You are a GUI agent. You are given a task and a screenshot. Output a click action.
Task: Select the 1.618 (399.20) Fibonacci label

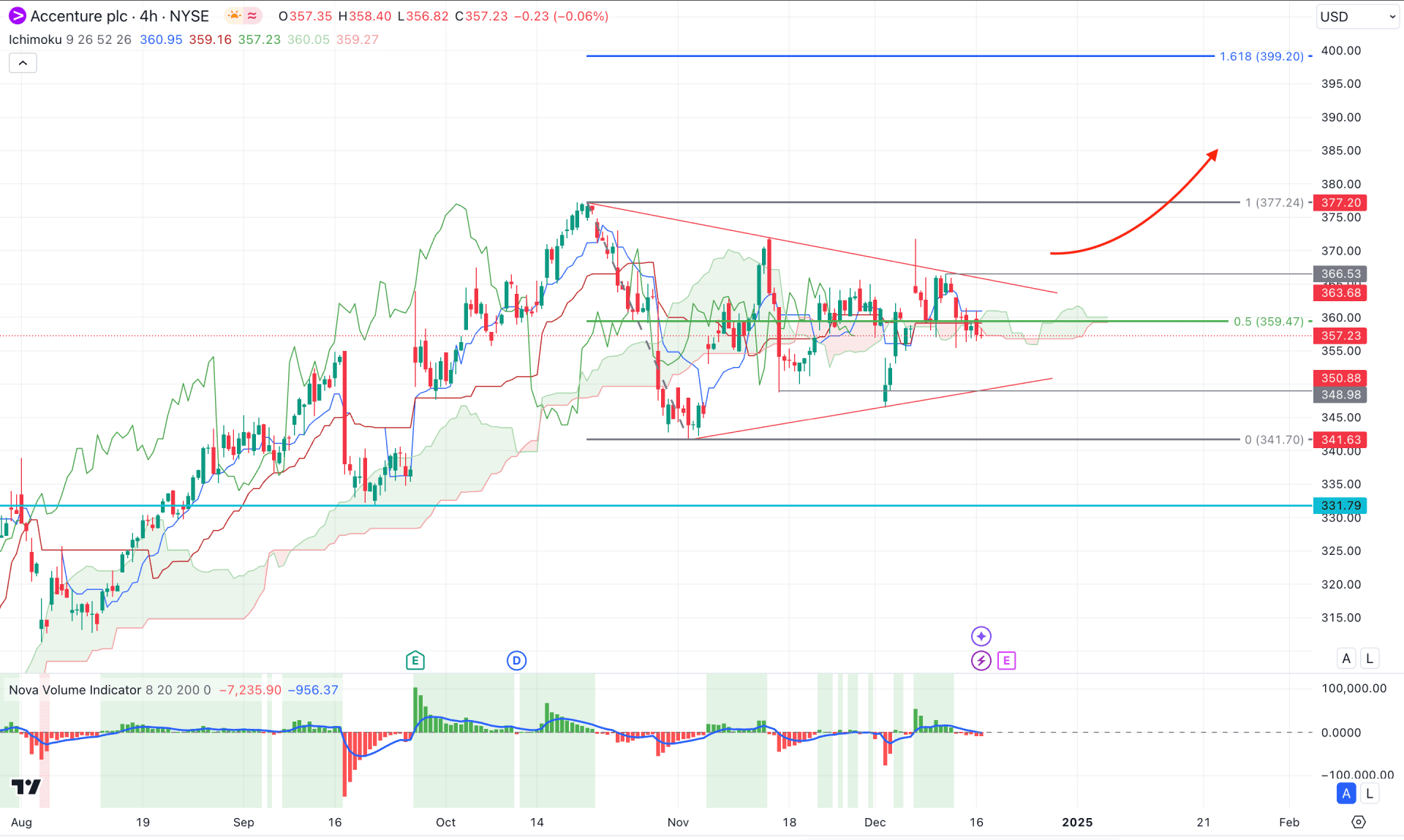[x=1261, y=56]
